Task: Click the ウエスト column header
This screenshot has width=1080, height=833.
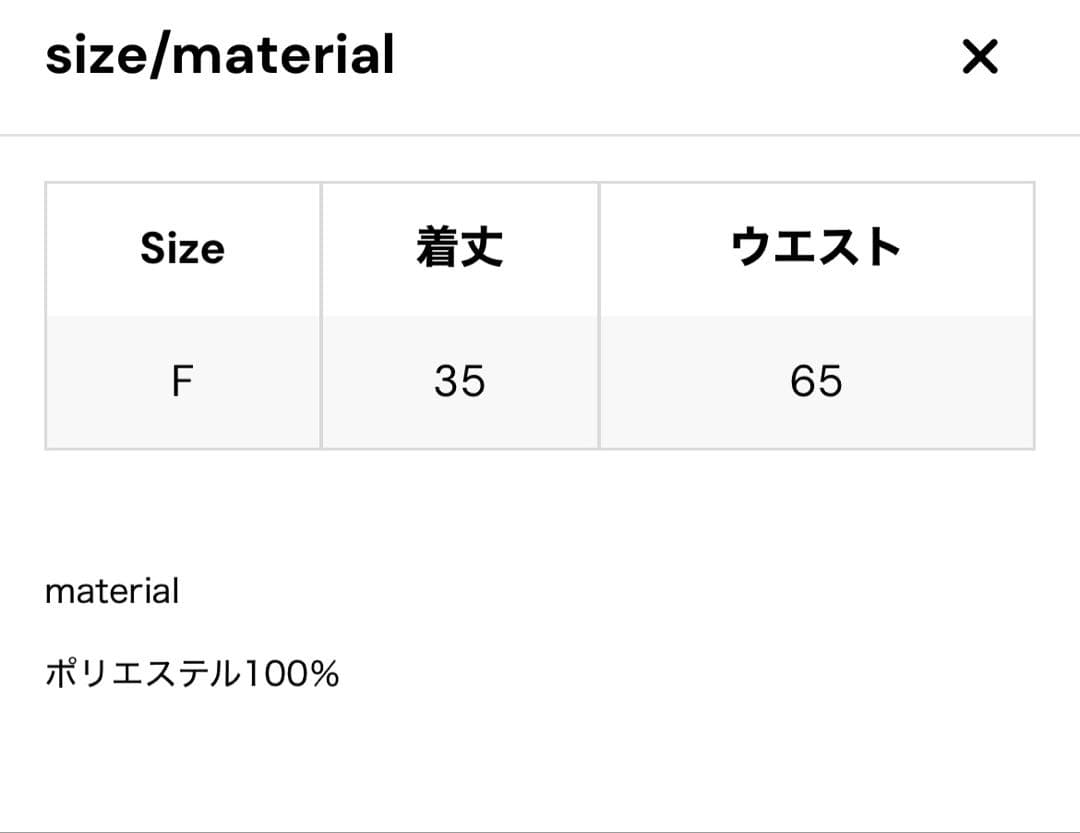Action: click(x=816, y=249)
